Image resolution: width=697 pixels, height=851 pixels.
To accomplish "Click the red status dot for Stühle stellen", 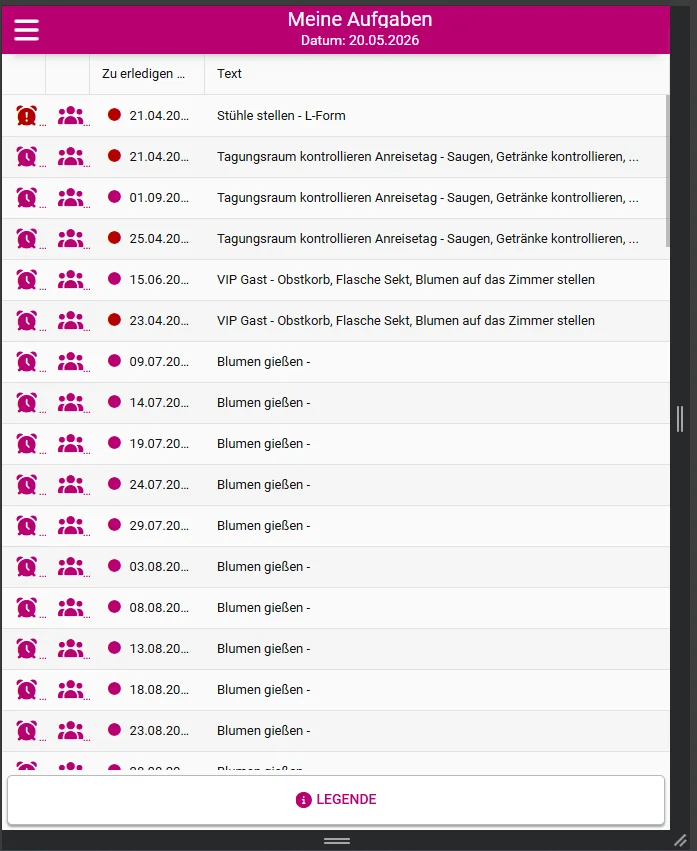I will (x=114, y=115).
